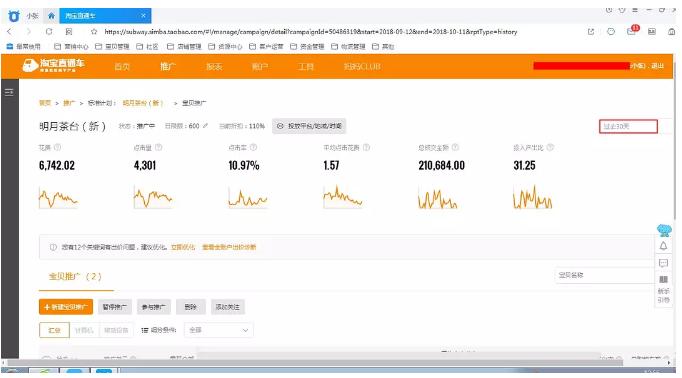Open the 社区 bookmark folder
This screenshot has width=682, height=378.
click(147, 47)
